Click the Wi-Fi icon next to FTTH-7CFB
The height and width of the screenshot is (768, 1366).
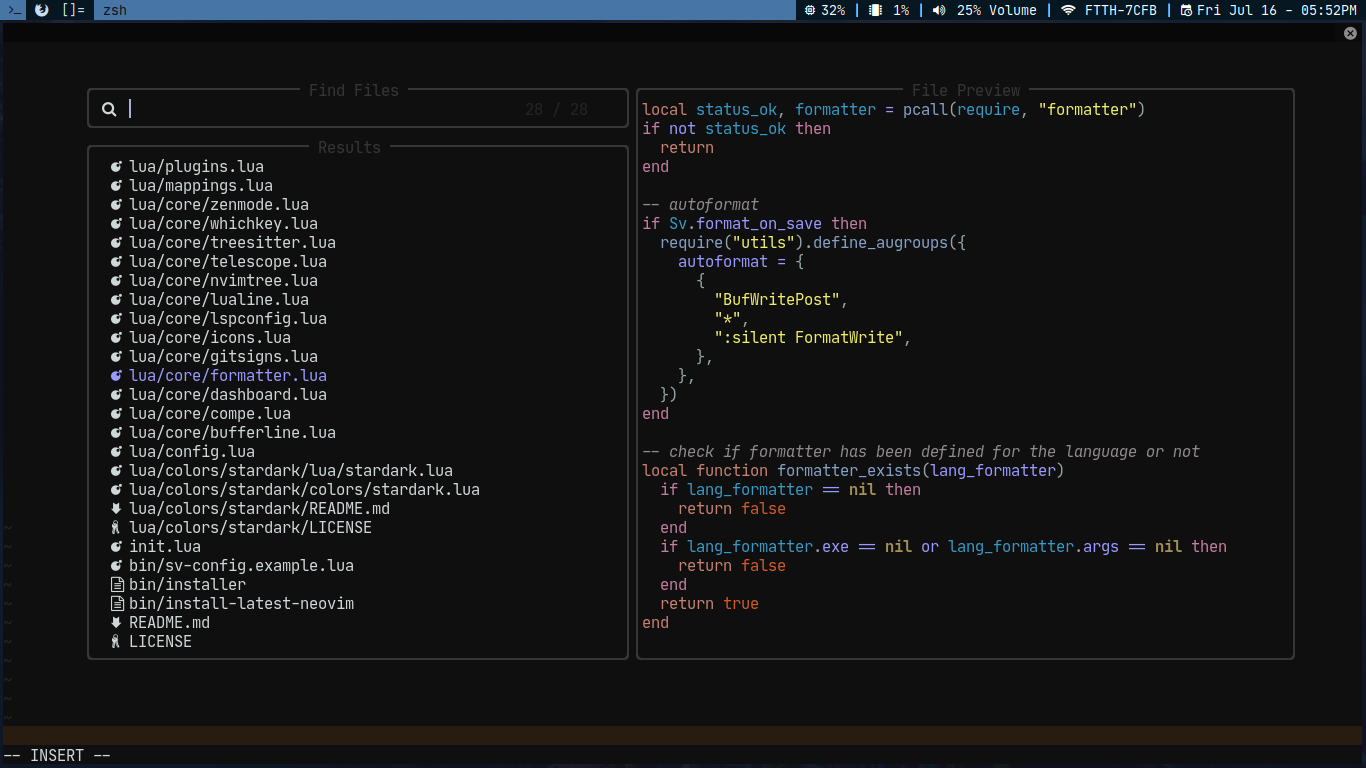1068,10
